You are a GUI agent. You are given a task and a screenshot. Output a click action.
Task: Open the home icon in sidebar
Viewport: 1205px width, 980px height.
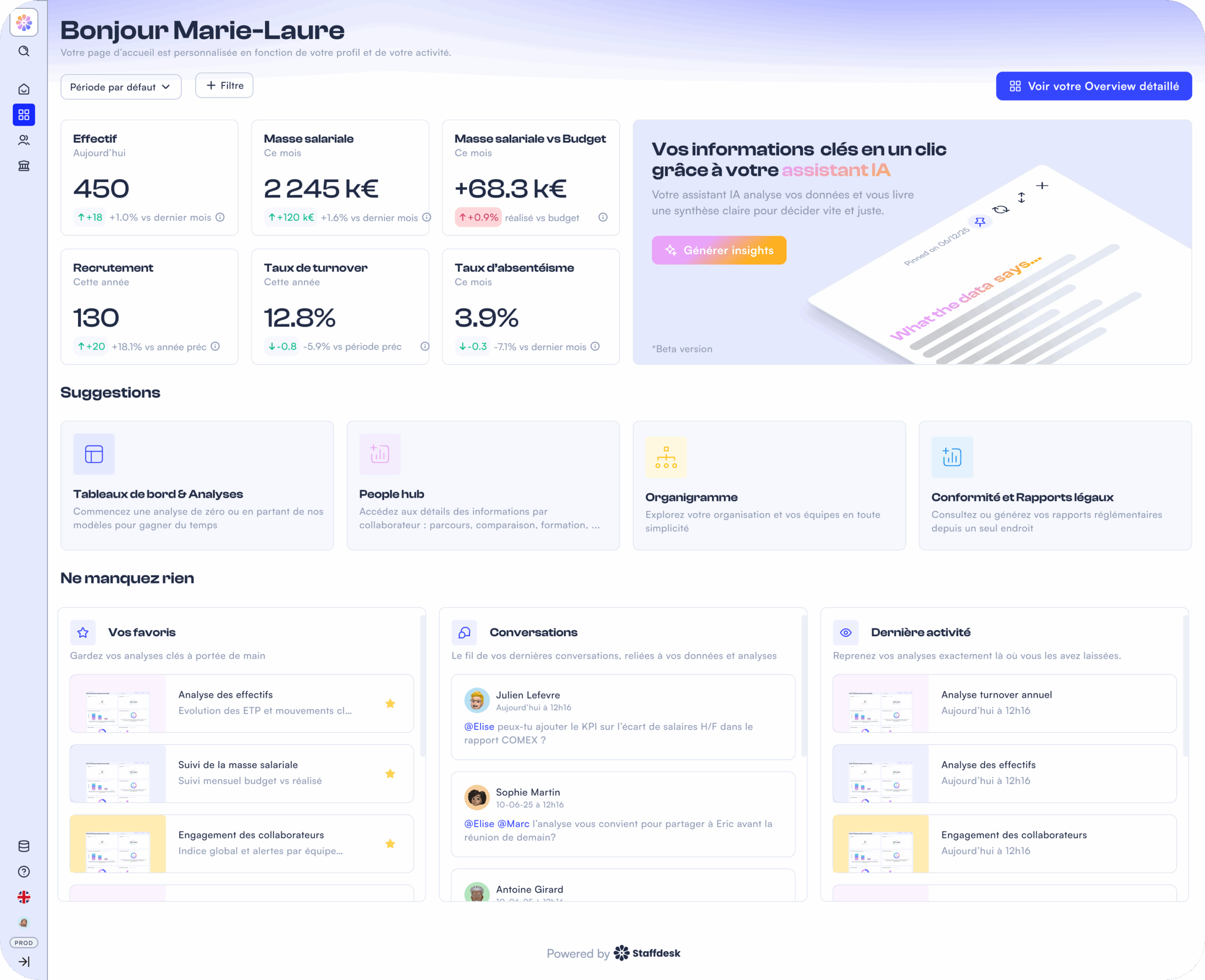pyautogui.click(x=24, y=89)
